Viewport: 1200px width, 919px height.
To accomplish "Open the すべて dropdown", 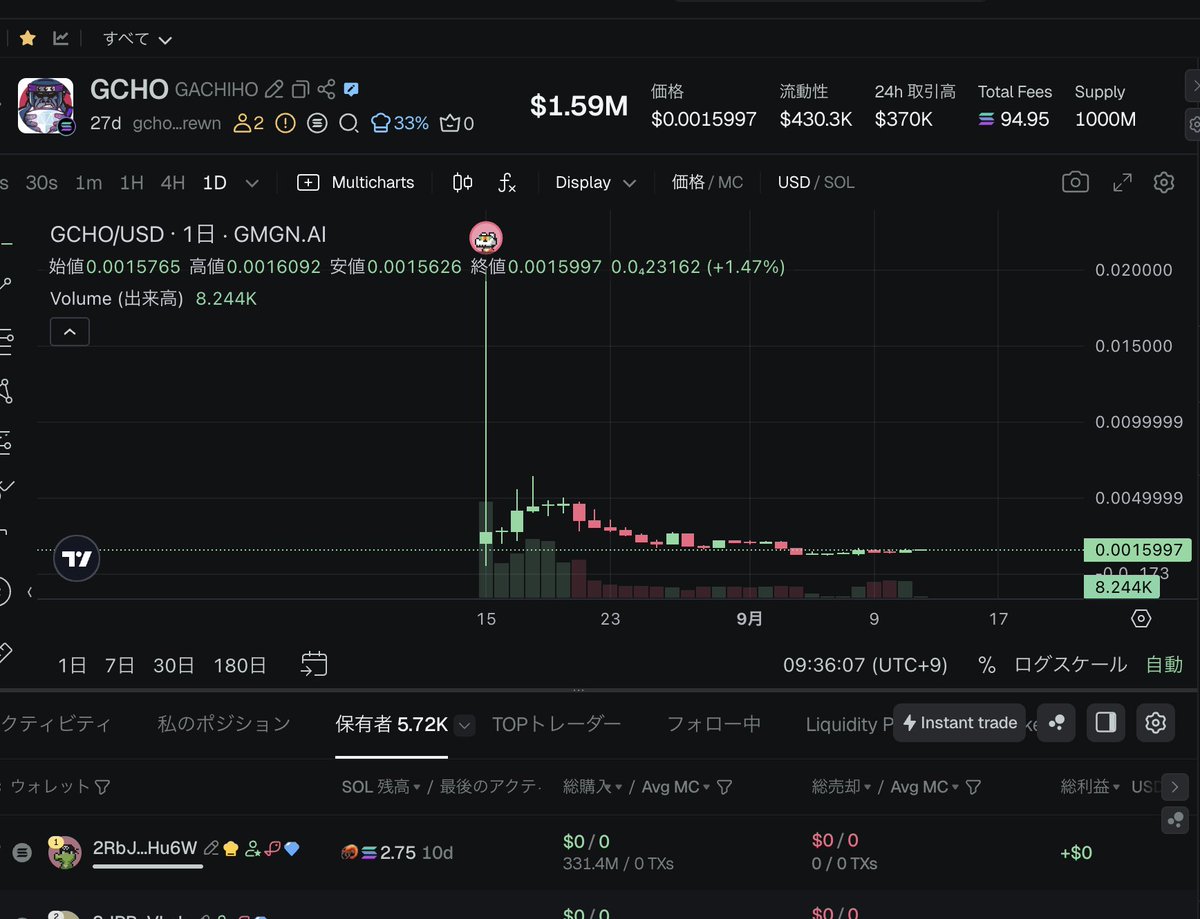I will 138,39.
